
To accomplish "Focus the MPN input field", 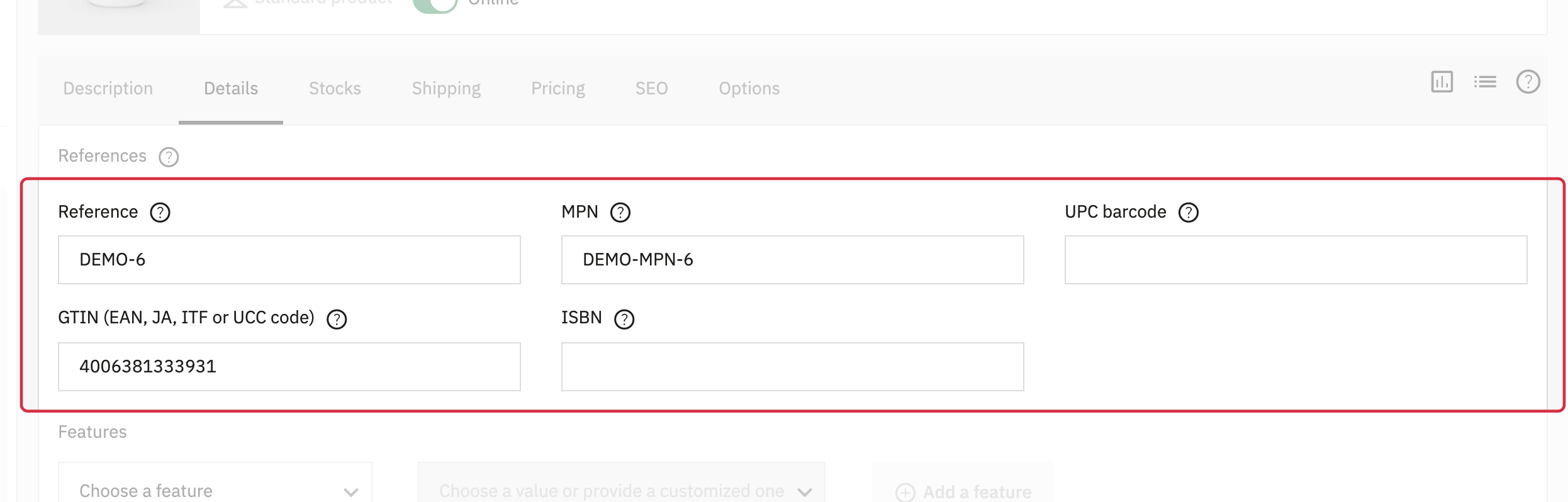I will coord(793,260).
